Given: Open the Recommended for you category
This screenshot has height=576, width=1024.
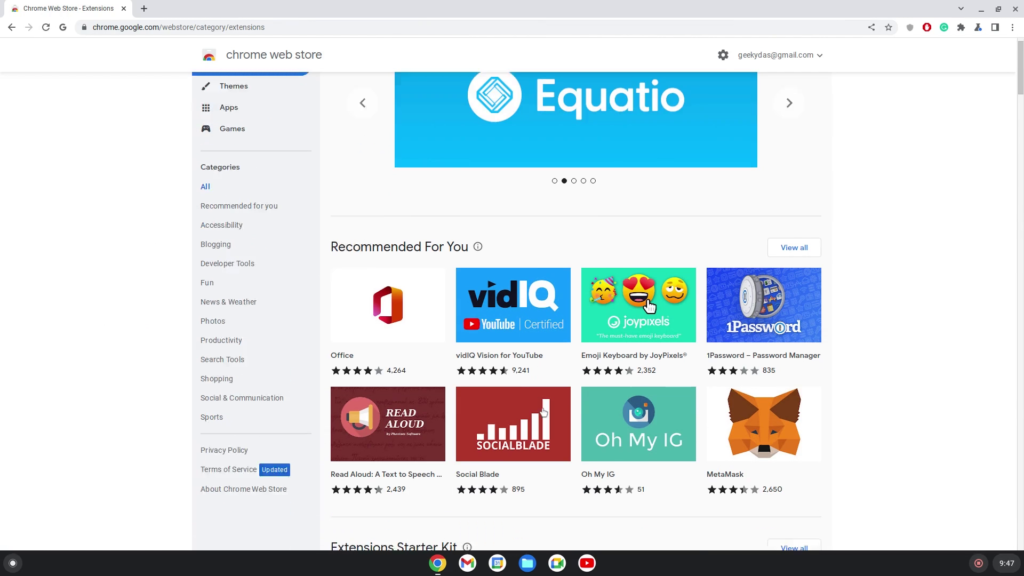Looking at the screenshot, I should click(x=239, y=206).
